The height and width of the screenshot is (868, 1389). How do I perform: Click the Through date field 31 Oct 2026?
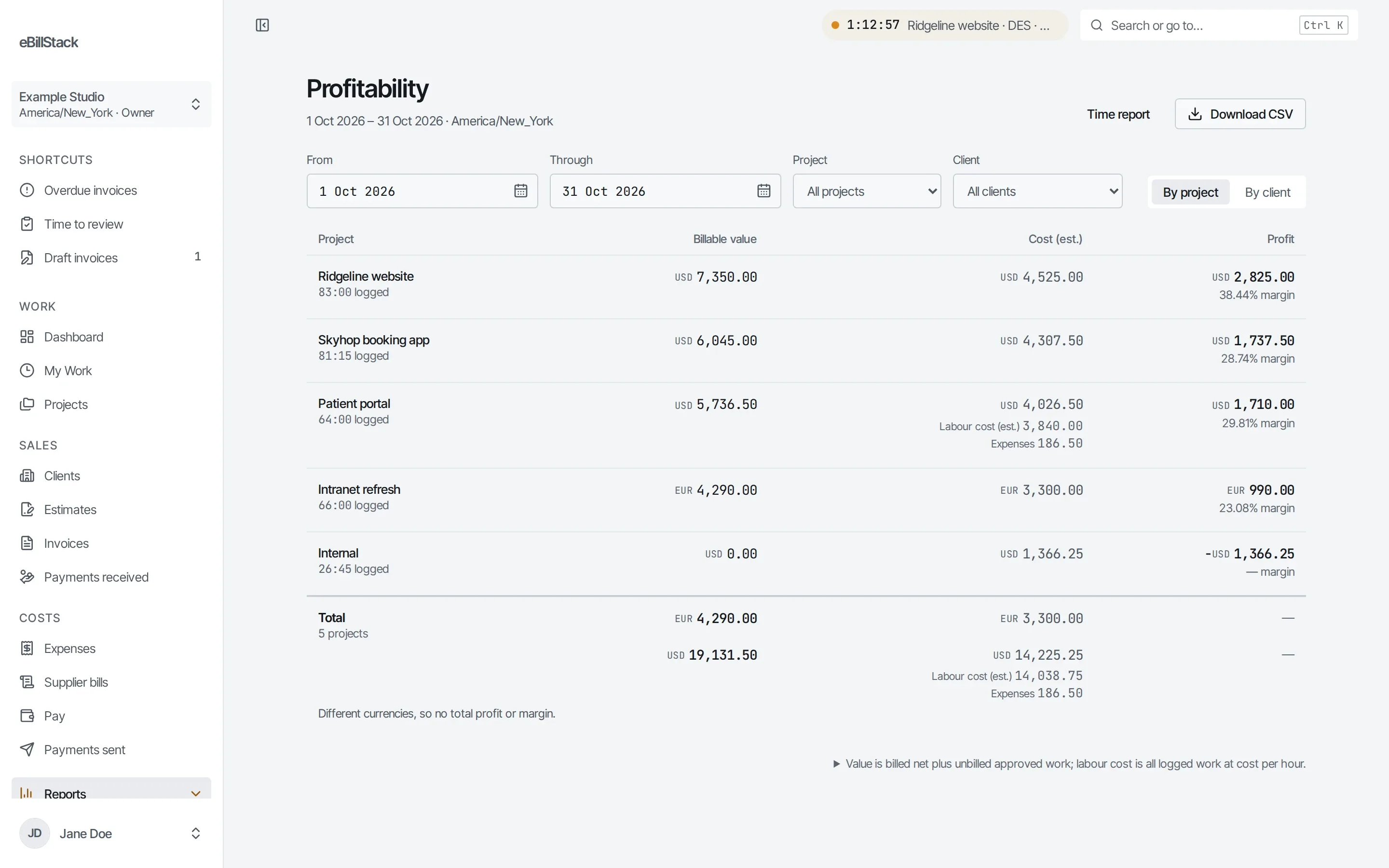tap(665, 191)
